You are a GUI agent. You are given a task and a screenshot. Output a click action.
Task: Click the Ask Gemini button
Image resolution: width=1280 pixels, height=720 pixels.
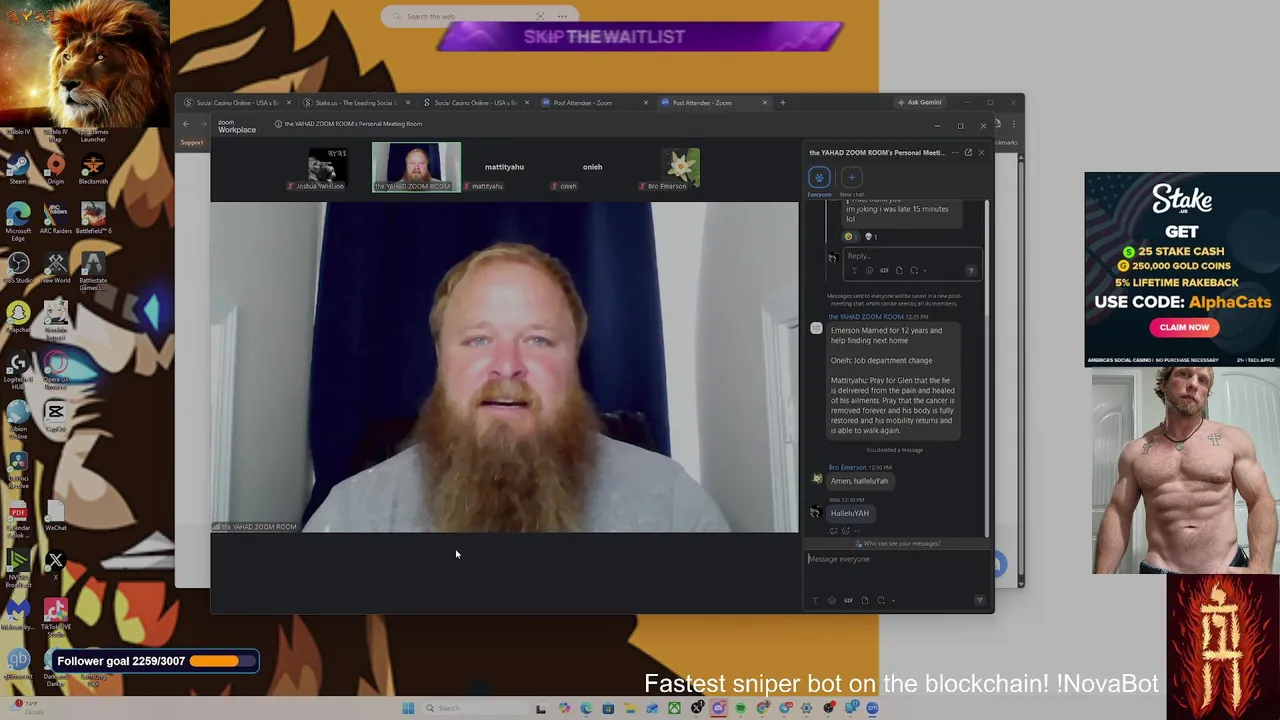[919, 102]
